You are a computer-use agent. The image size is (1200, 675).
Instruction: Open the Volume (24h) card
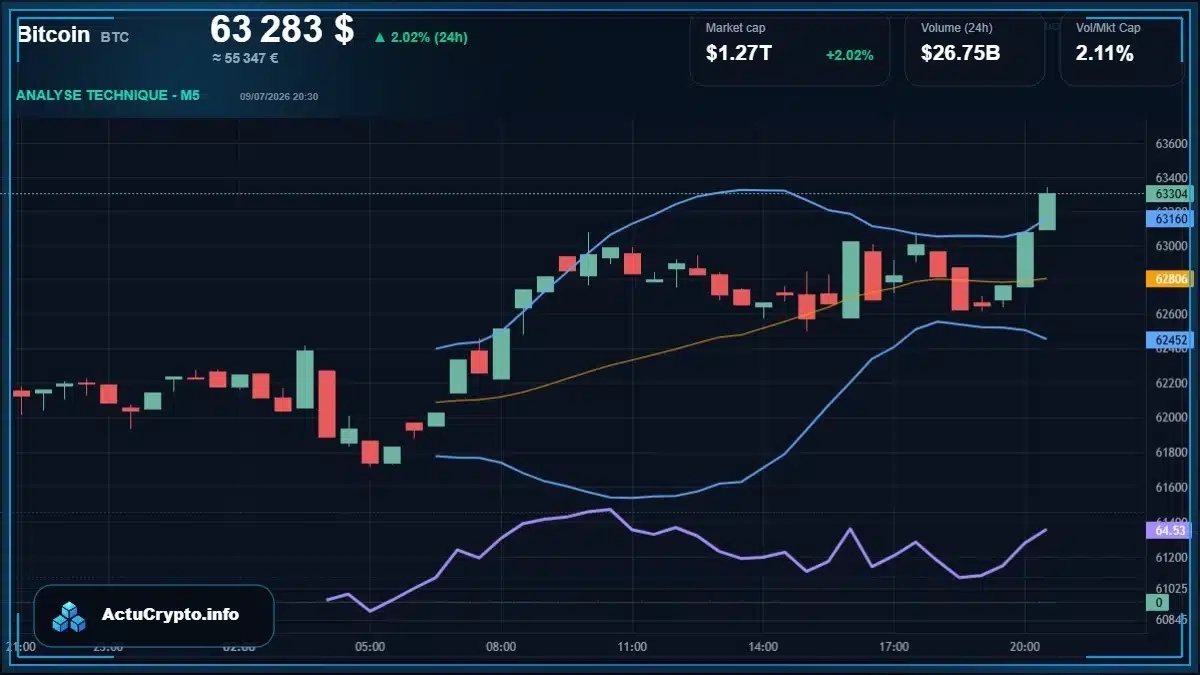pos(975,50)
